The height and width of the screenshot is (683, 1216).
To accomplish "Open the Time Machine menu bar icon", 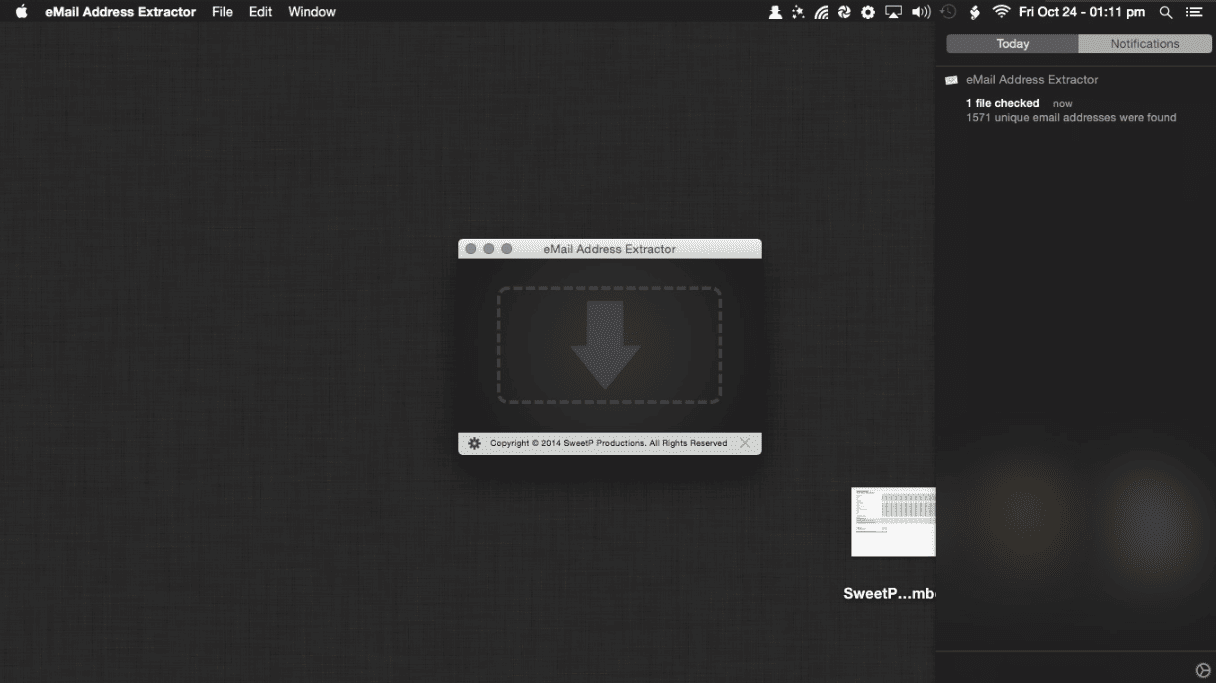I will [948, 12].
